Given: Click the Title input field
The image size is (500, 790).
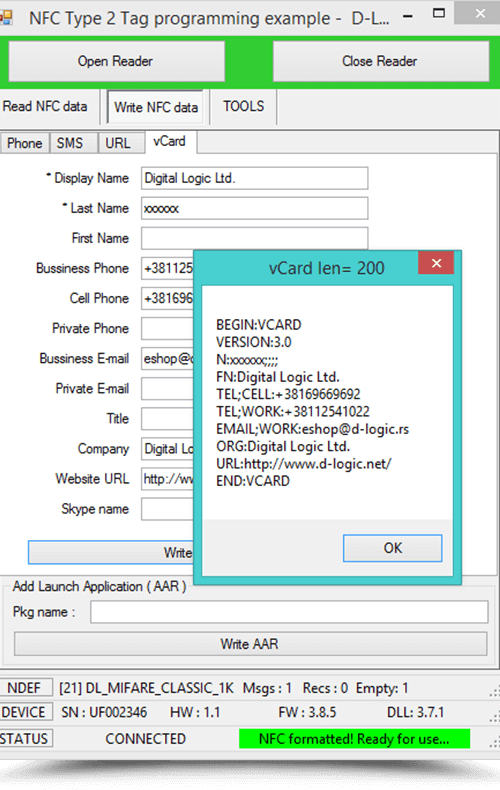Looking at the screenshot, I should [x=167, y=419].
